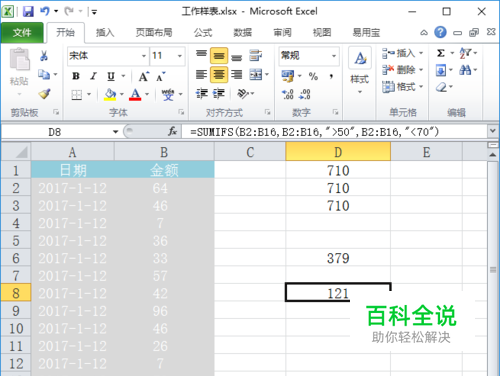Insert a function using fx button
Screen dimensions: 500x376
172,132
